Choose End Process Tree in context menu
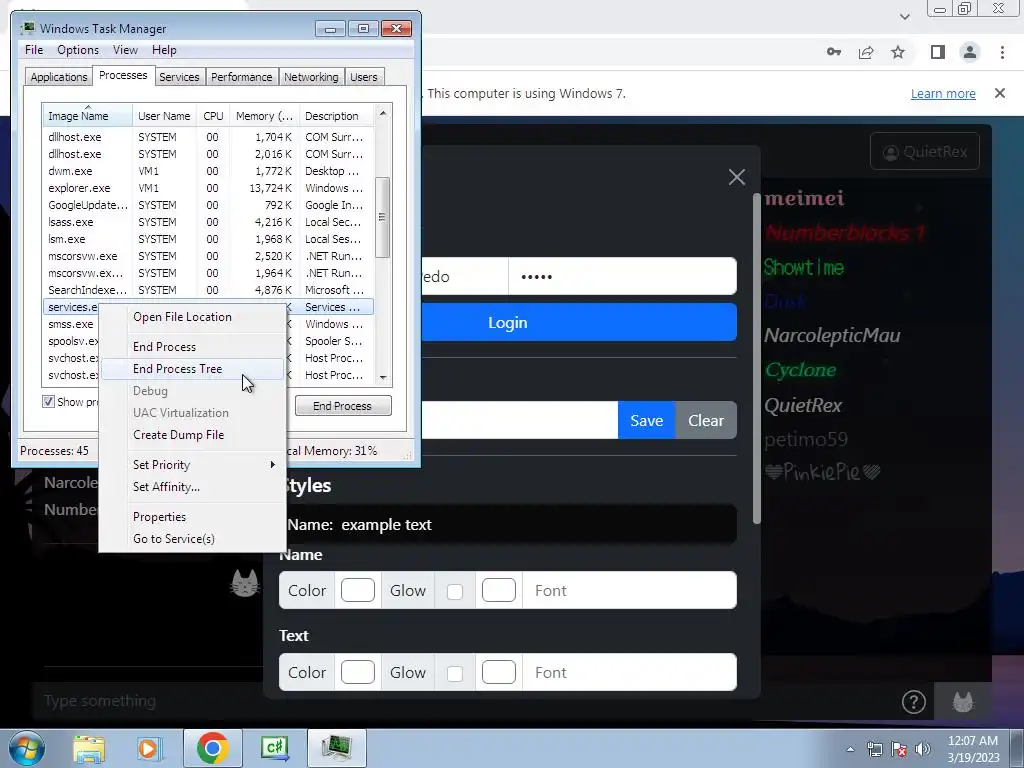The image size is (1024, 768). pos(193,369)
